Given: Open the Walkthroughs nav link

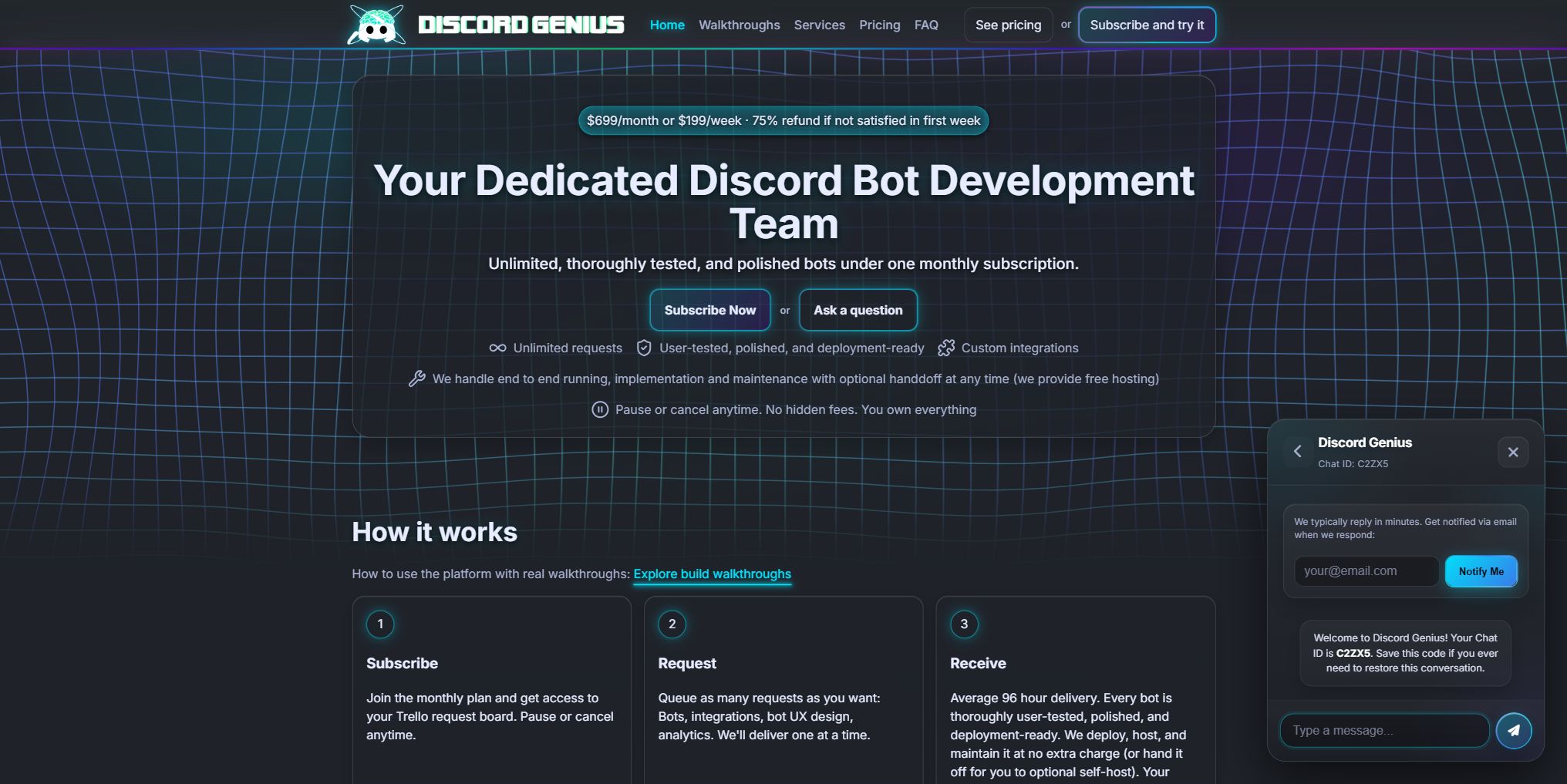Looking at the screenshot, I should [x=739, y=25].
